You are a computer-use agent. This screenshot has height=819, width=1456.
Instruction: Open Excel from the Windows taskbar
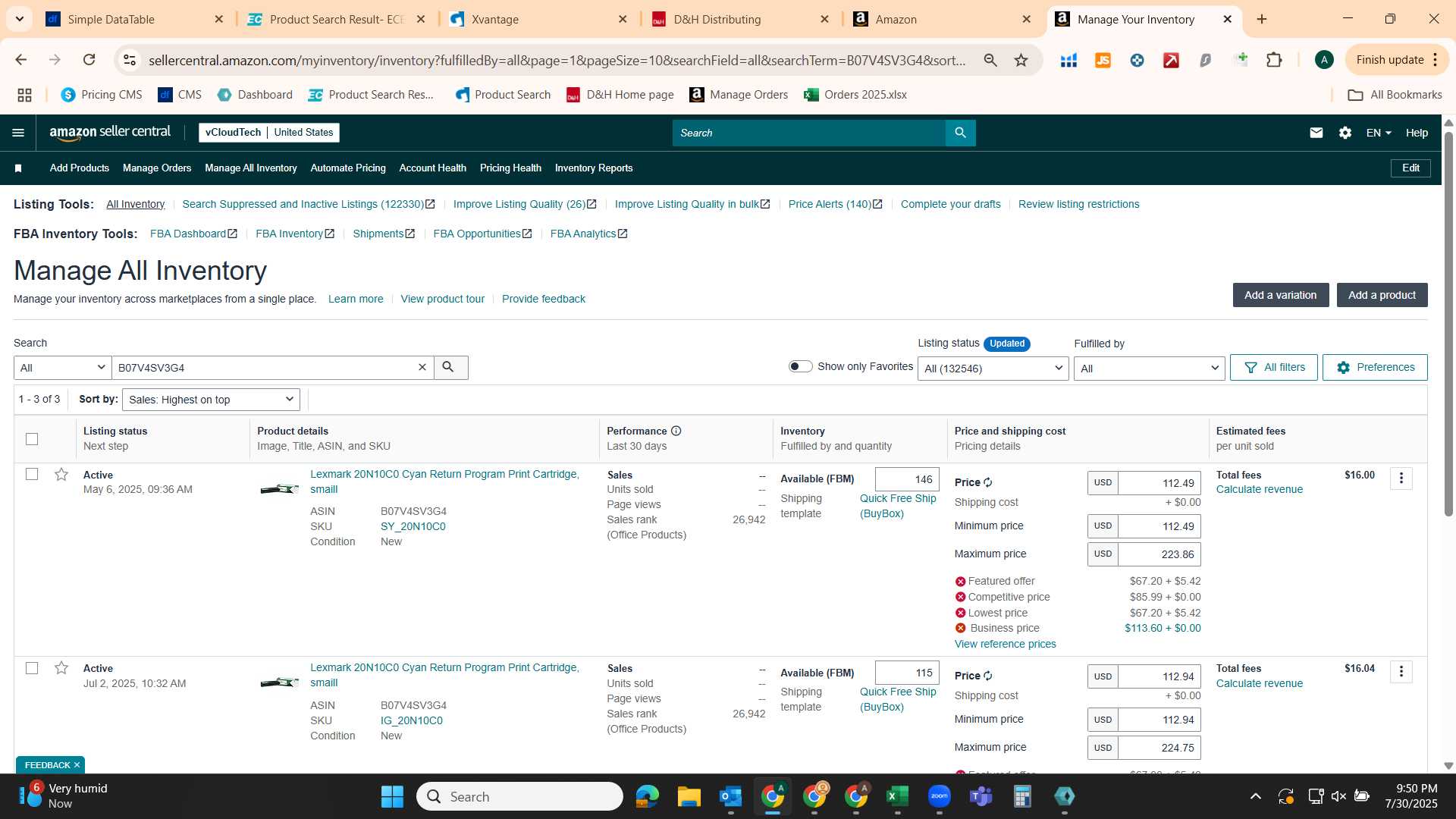tap(897, 796)
